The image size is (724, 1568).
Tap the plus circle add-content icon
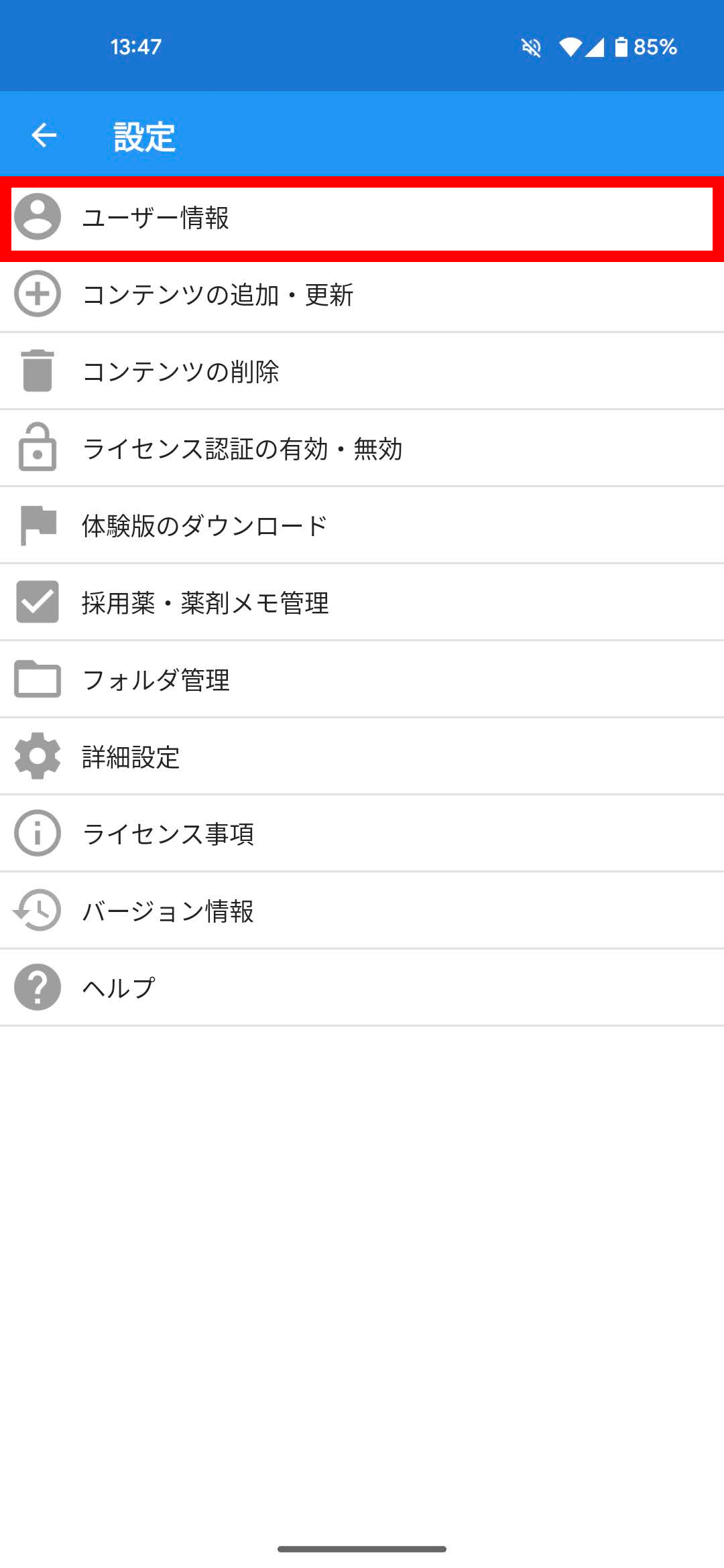[x=38, y=293]
